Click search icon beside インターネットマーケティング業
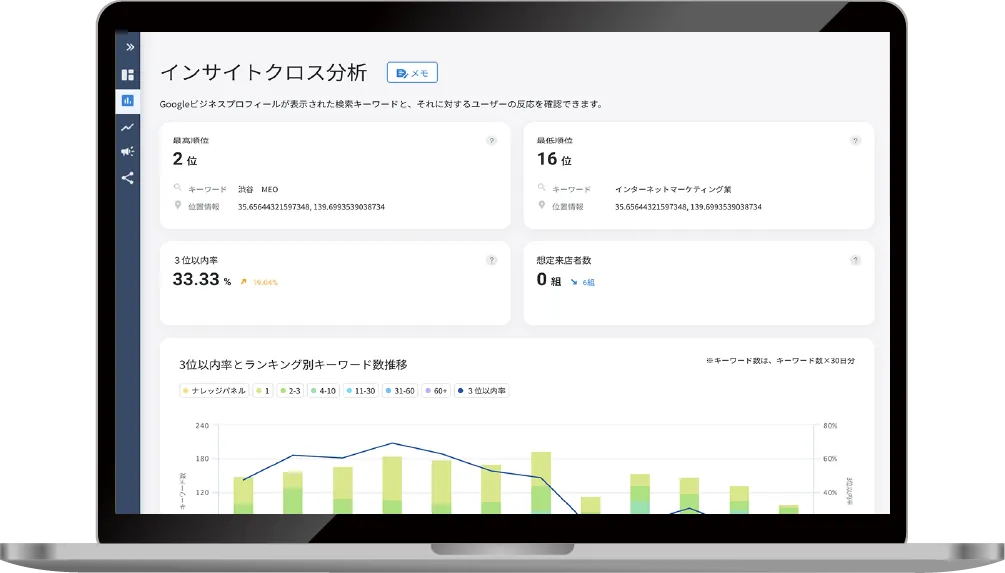 click(x=542, y=188)
